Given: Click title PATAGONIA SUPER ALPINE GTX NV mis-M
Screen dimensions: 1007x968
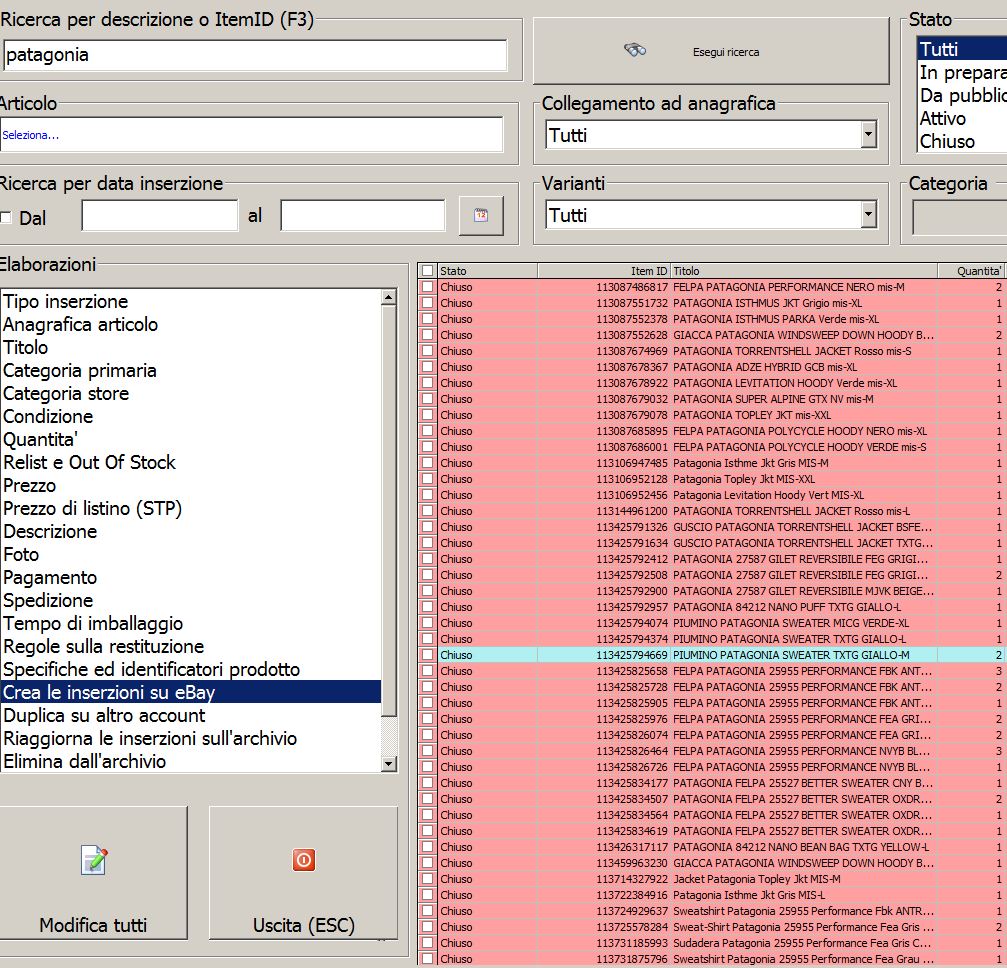Looking at the screenshot, I should (773, 400).
